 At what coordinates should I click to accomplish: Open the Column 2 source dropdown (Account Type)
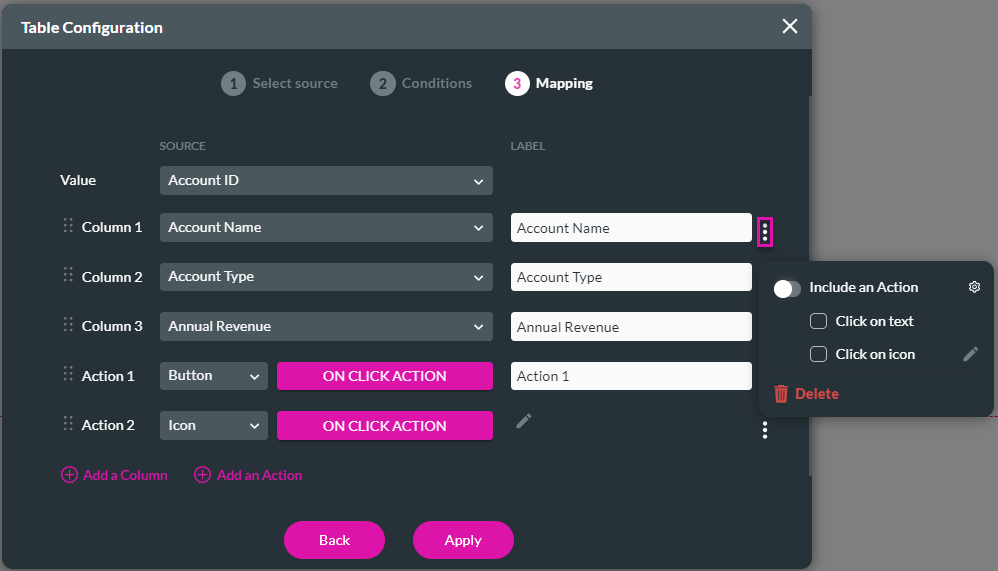(x=326, y=277)
